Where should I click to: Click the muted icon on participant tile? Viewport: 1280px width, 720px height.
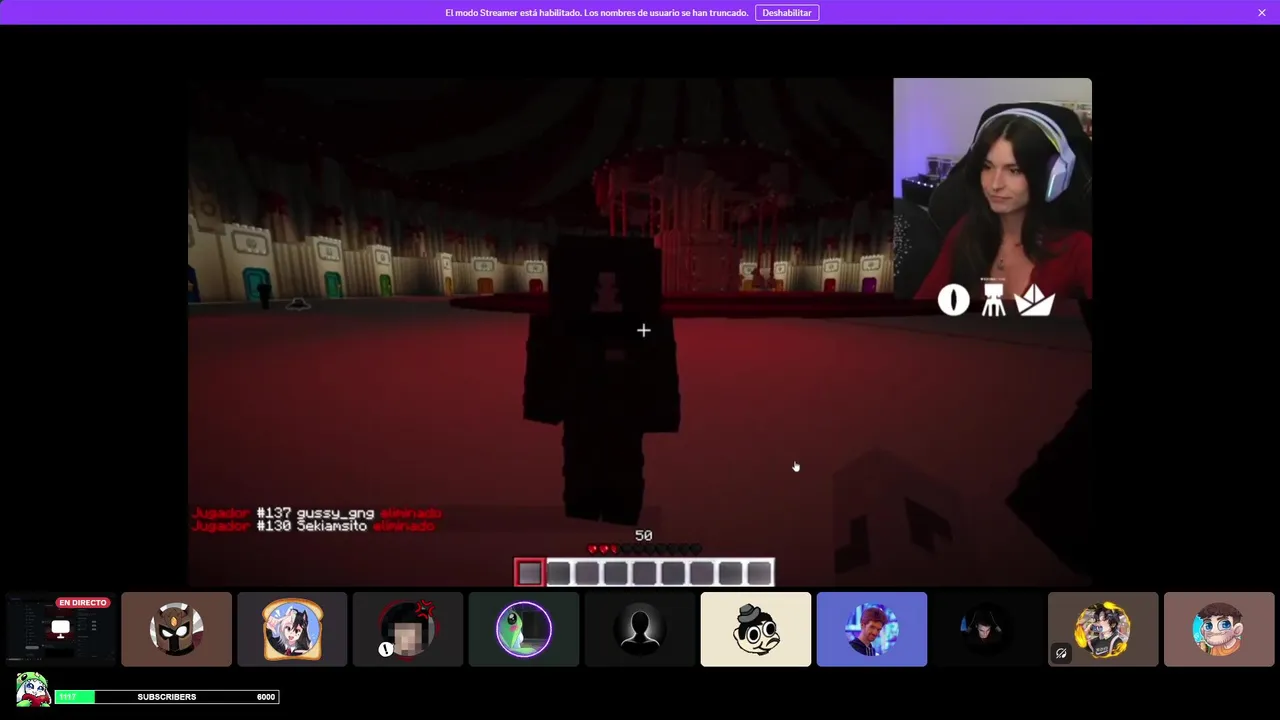click(1061, 653)
